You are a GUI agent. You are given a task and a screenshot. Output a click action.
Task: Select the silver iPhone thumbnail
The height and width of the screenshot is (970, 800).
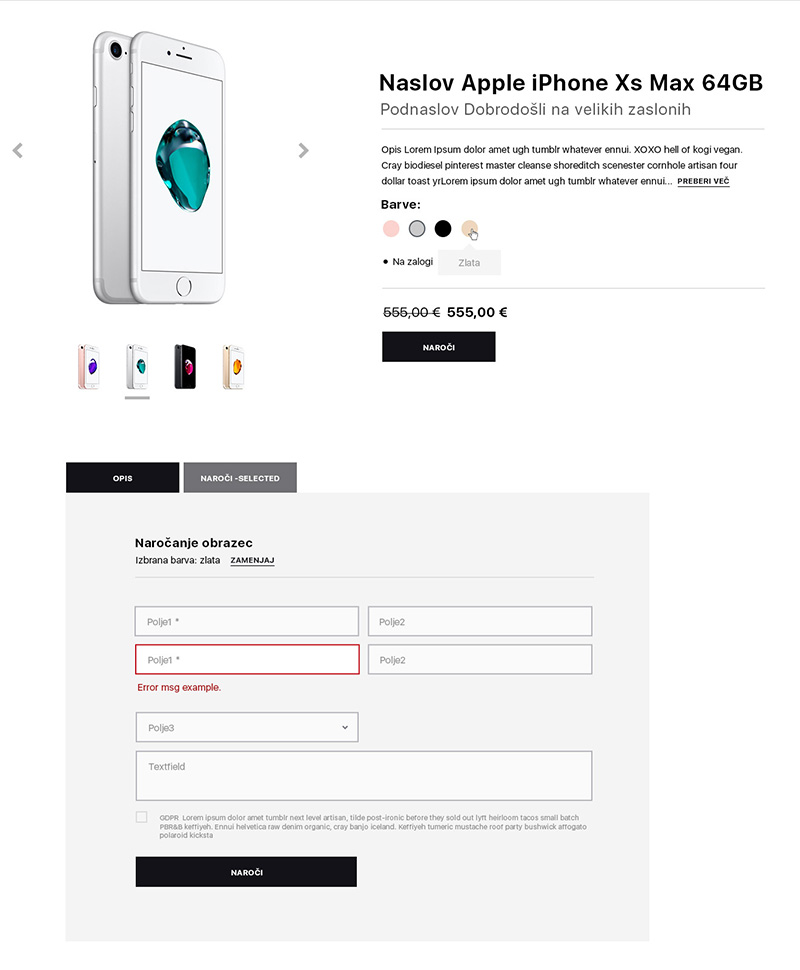[x=137, y=366]
